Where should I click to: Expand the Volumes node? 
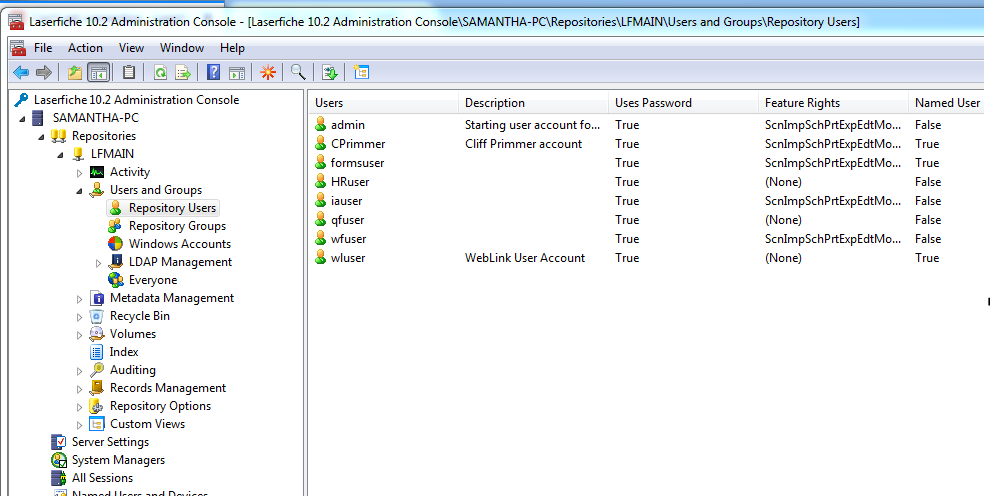click(80, 334)
